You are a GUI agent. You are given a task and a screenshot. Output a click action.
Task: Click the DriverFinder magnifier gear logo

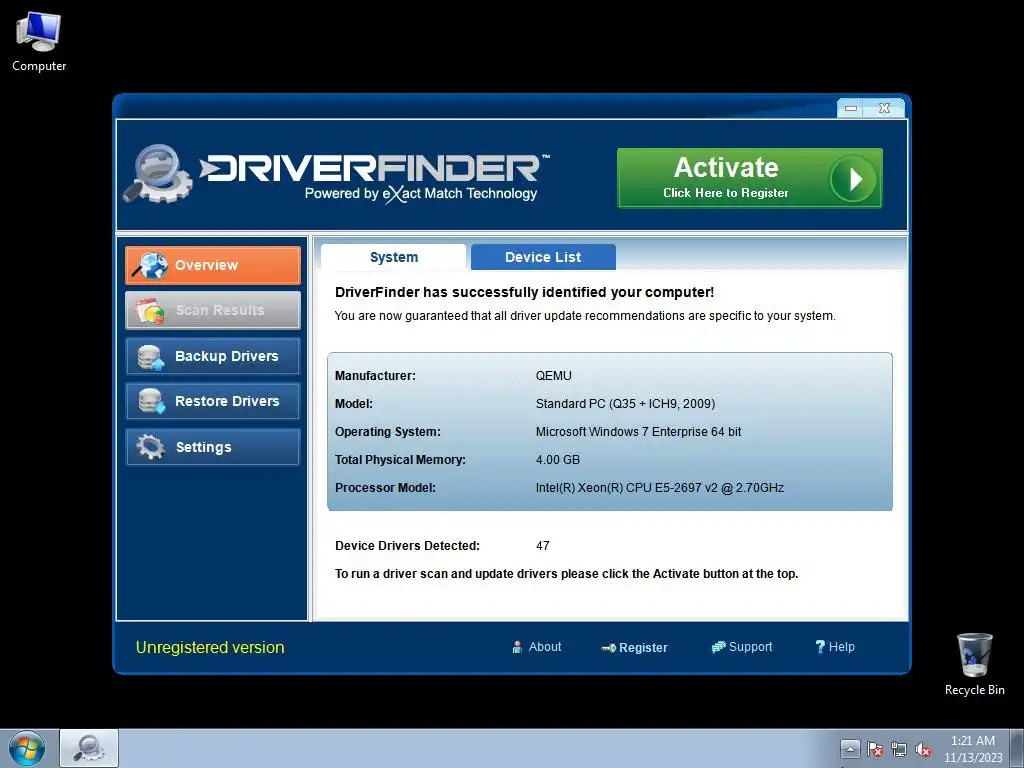coord(157,173)
